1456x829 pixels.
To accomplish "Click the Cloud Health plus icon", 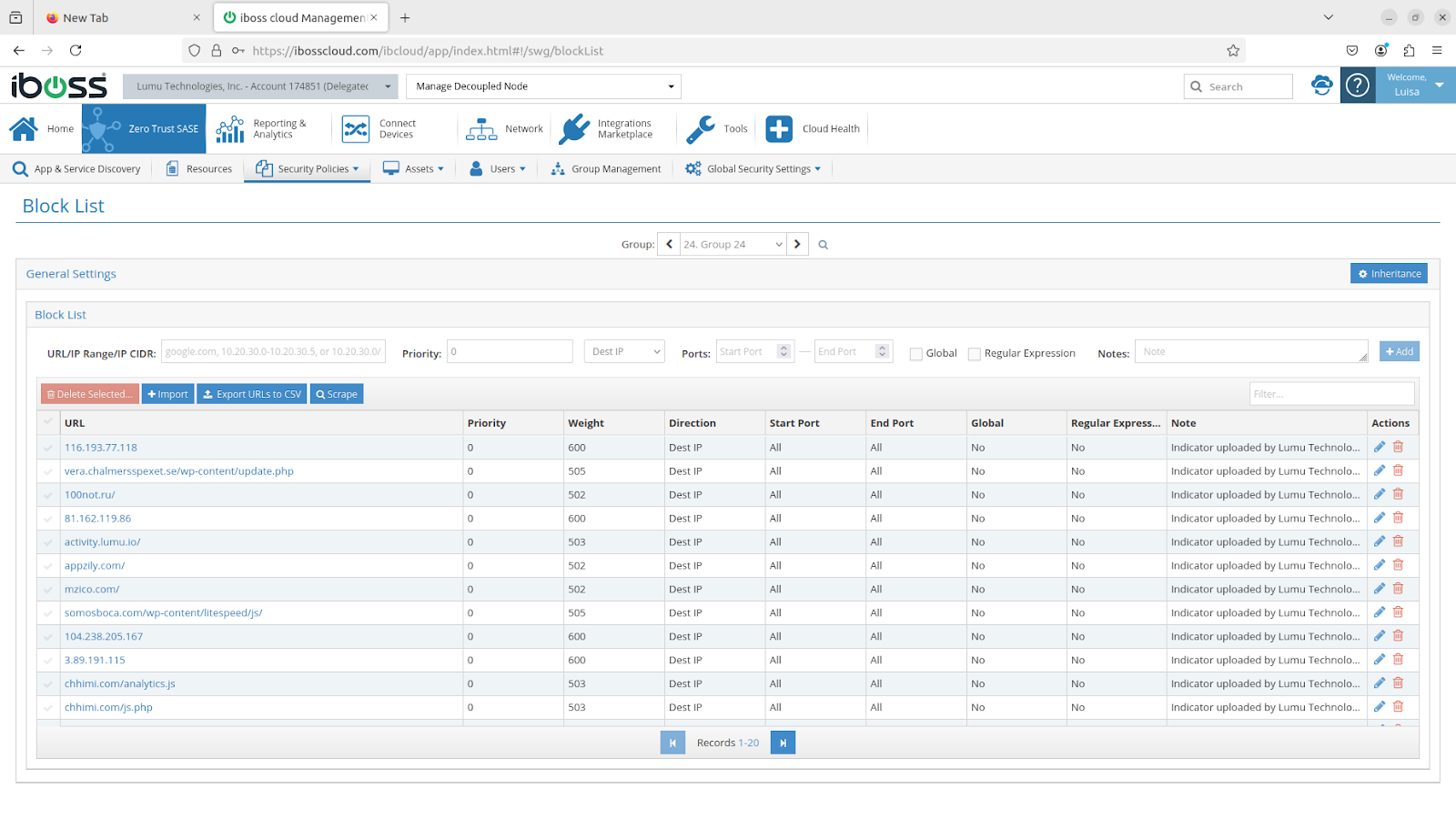I will [779, 129].
